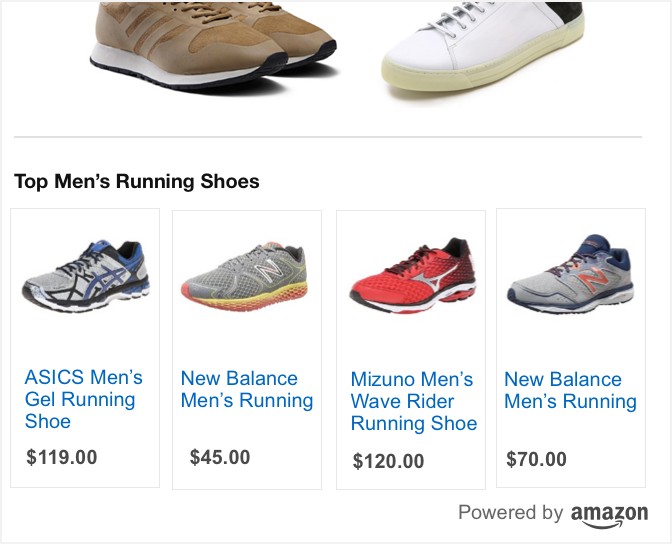This screenshot has height=544, width=672.
Task: Open the Mizuno Men's Wave Rider link
Action: point(413,401)
